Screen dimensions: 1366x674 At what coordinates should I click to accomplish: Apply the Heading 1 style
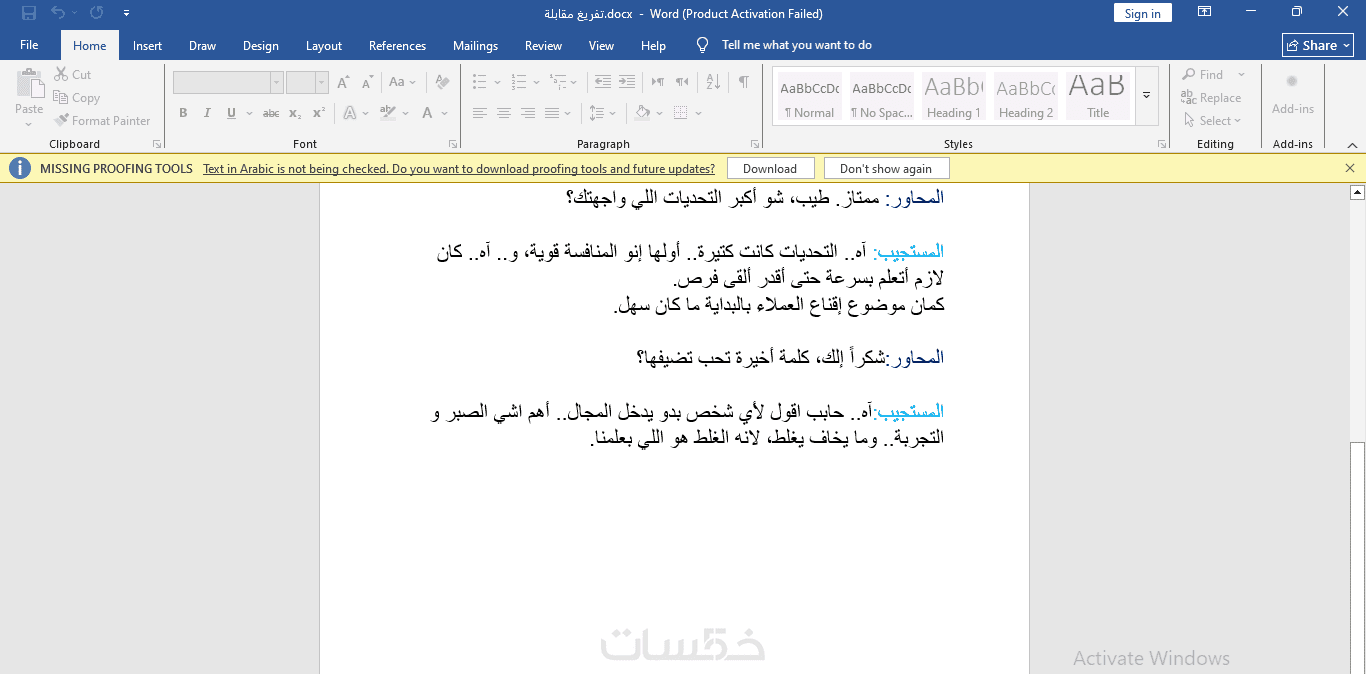coord(954,97)
